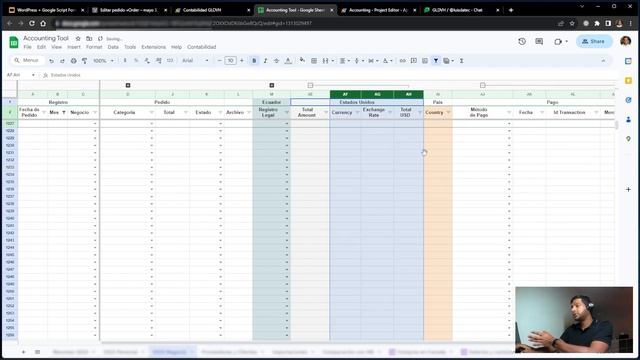Open the Insert menu
640x360 pixels.
74,47
